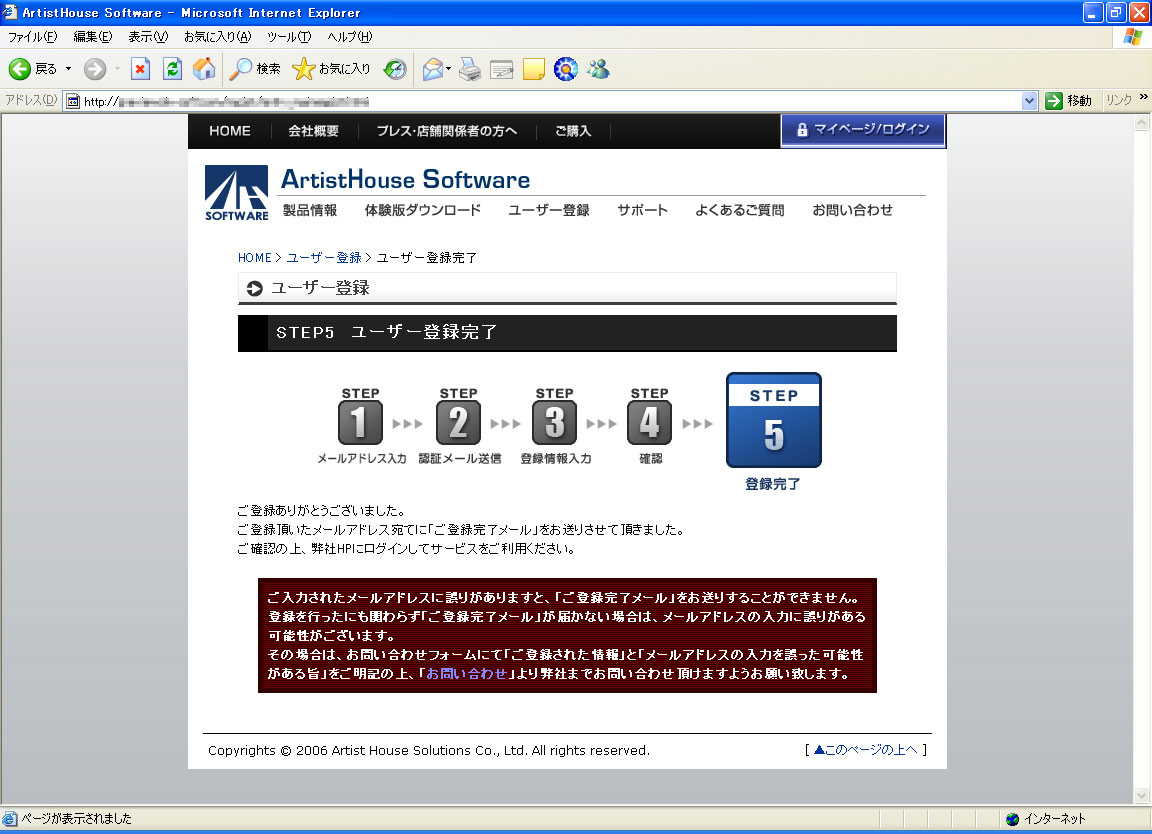Expand the address bar dropdown

[1030, 101]
